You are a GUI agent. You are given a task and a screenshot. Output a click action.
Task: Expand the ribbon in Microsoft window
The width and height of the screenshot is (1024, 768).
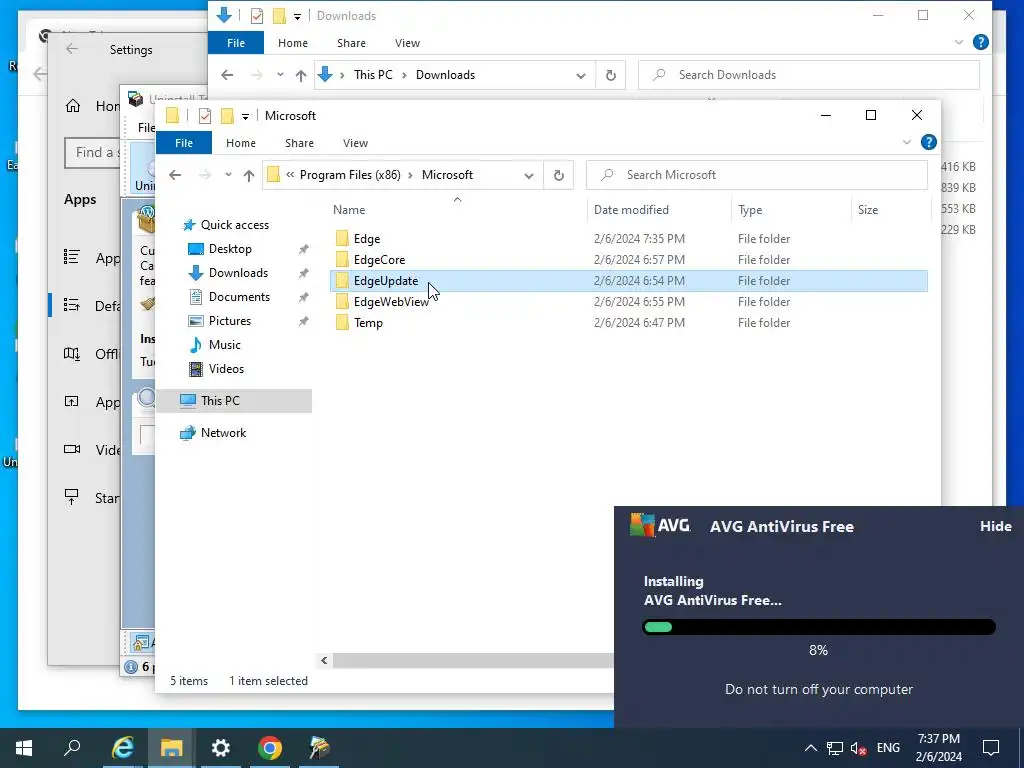click(x=906, y=142)
